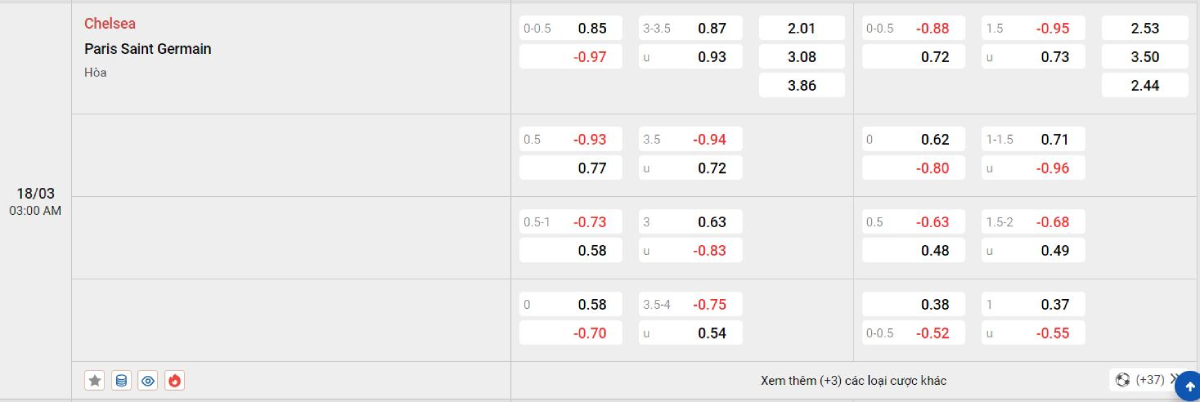This screenshot has width=1200, height=402.
Task: Select Chelsea win odds 2.01
Action: (802, 28)
